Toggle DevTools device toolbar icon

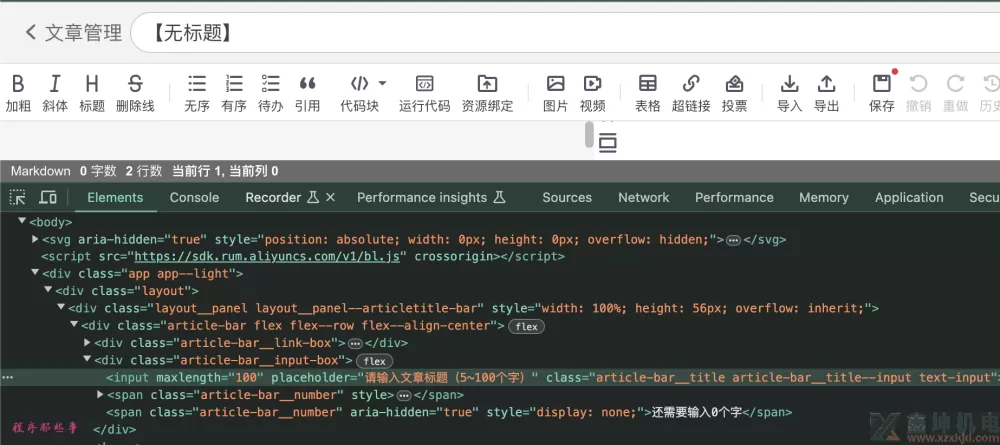pos(48,197)
